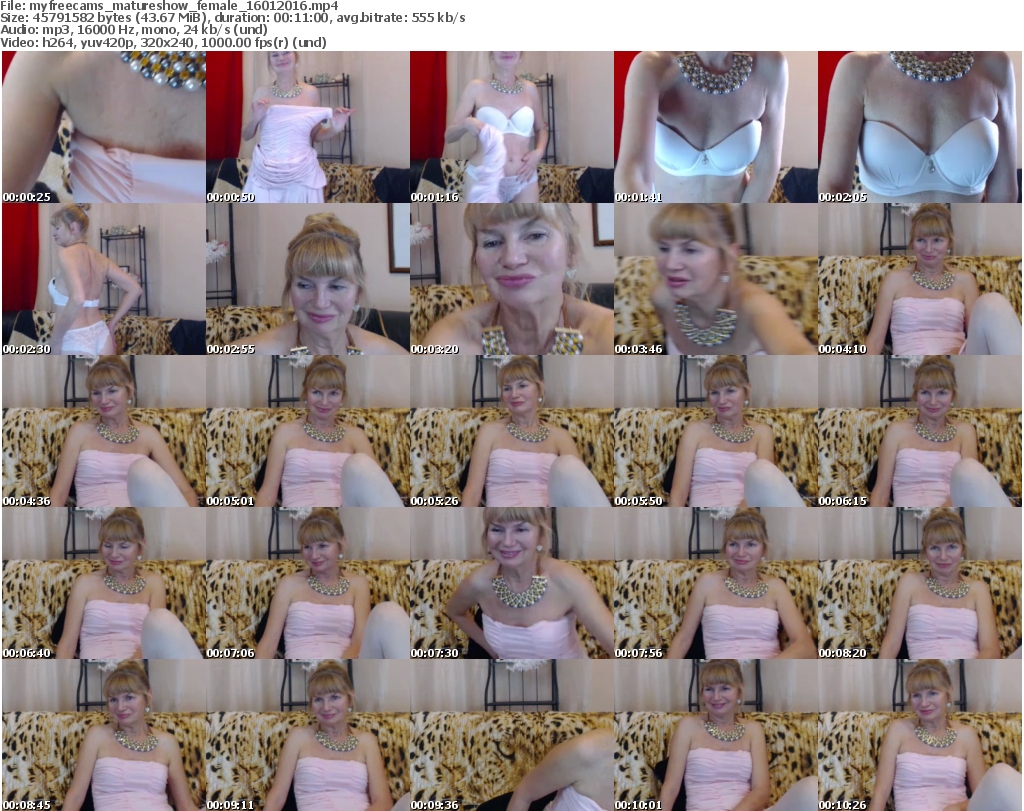The width and height of the screenshot is (1024, 811).
Task: Click the file name line in the header
Action: click(169, 6)
